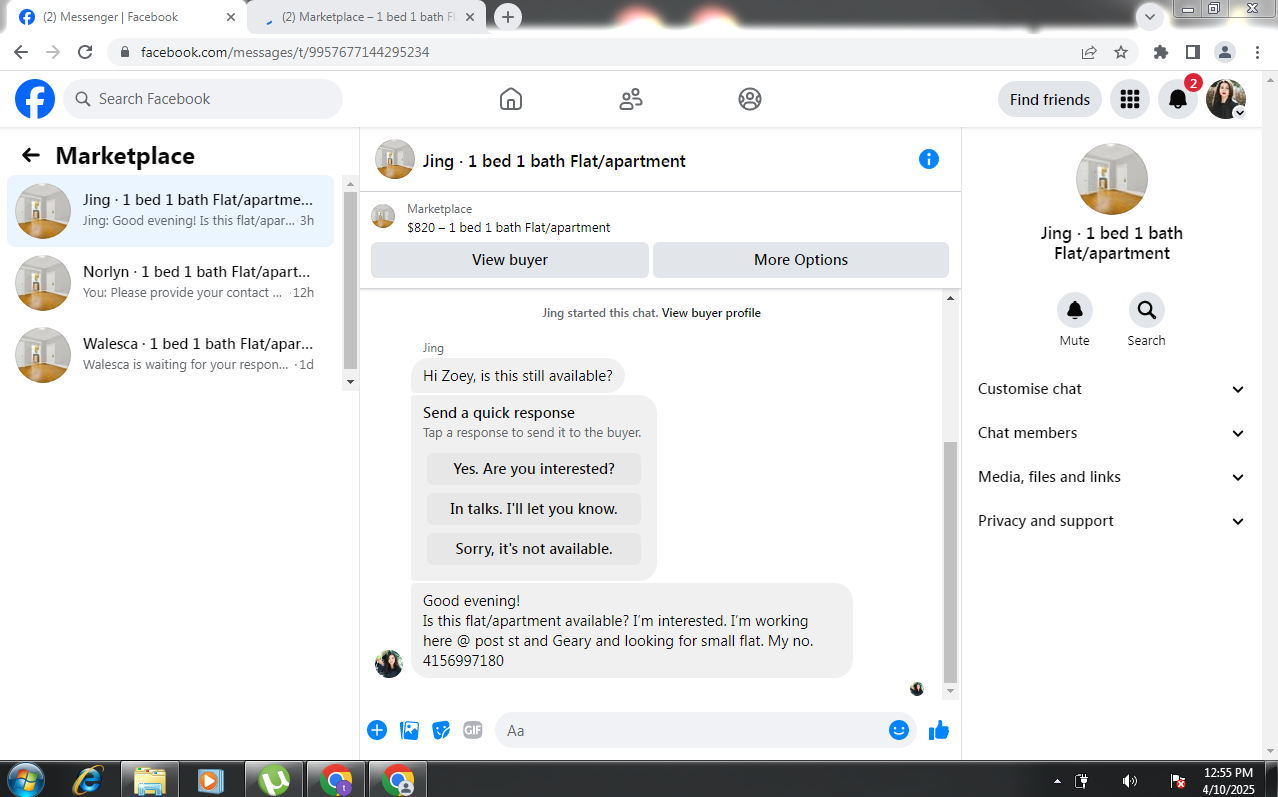The height and width of the screenshot is (797, 1278).
Task: Open the notifications bell with badge
Action: point(1178,99)
